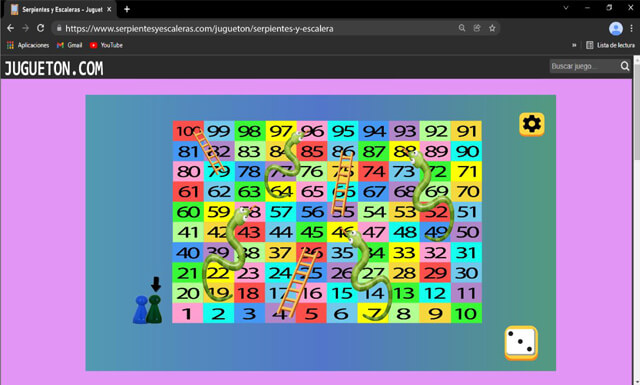Click the snake head at square 88
640x385 pixels.
pyautogui.click(x=415, y=156)
